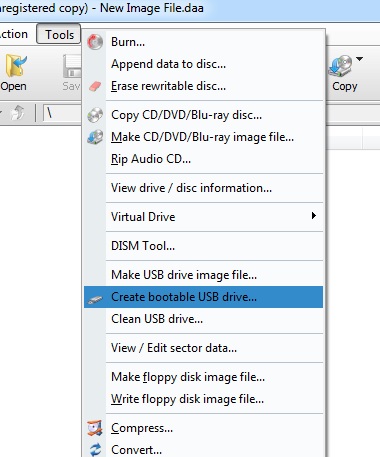Screen dimensions: 380x457
Task: Open View drive / disc information...
Action: pyautogui.click(x=203, y=188)
